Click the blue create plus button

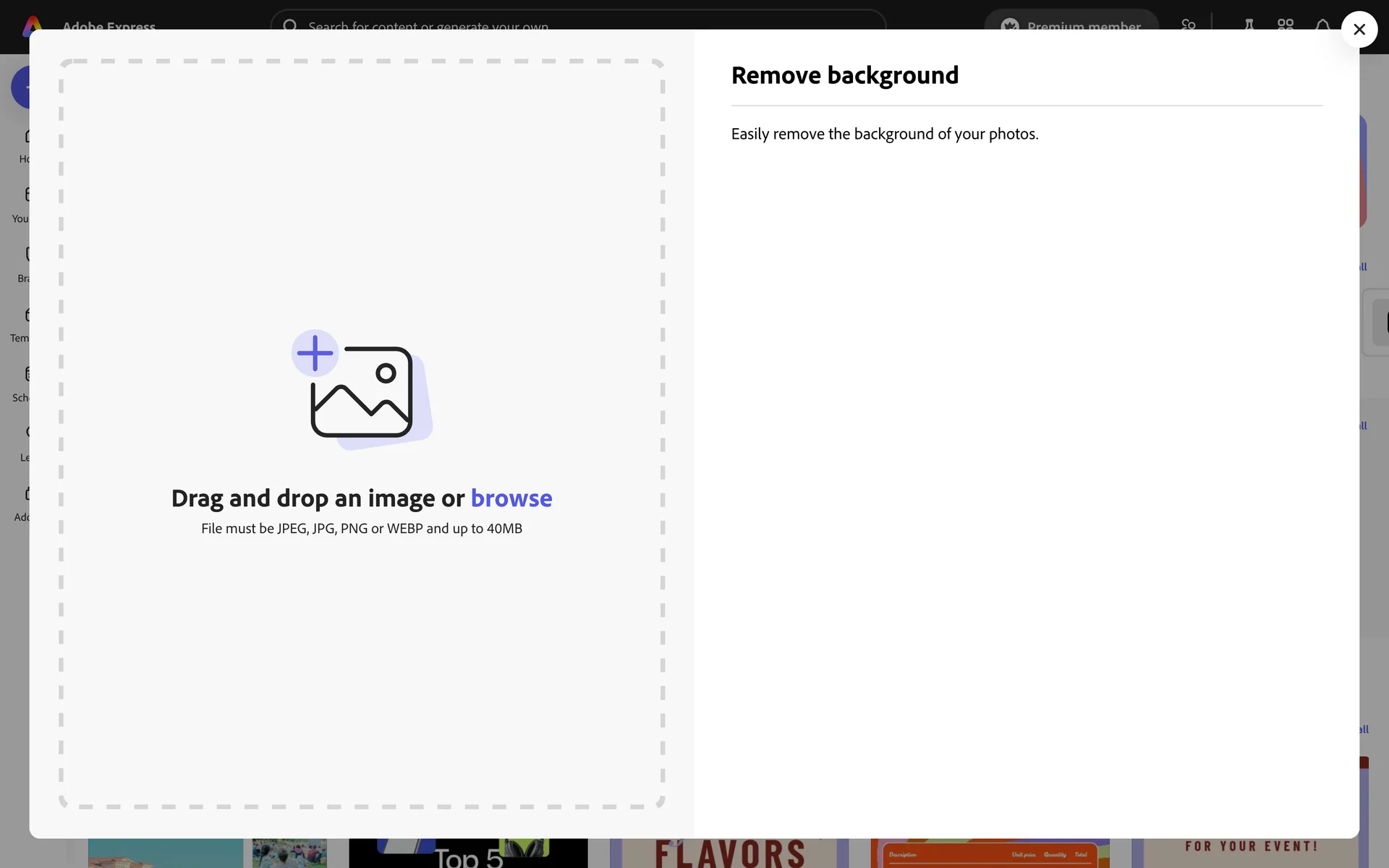[20, 87]
